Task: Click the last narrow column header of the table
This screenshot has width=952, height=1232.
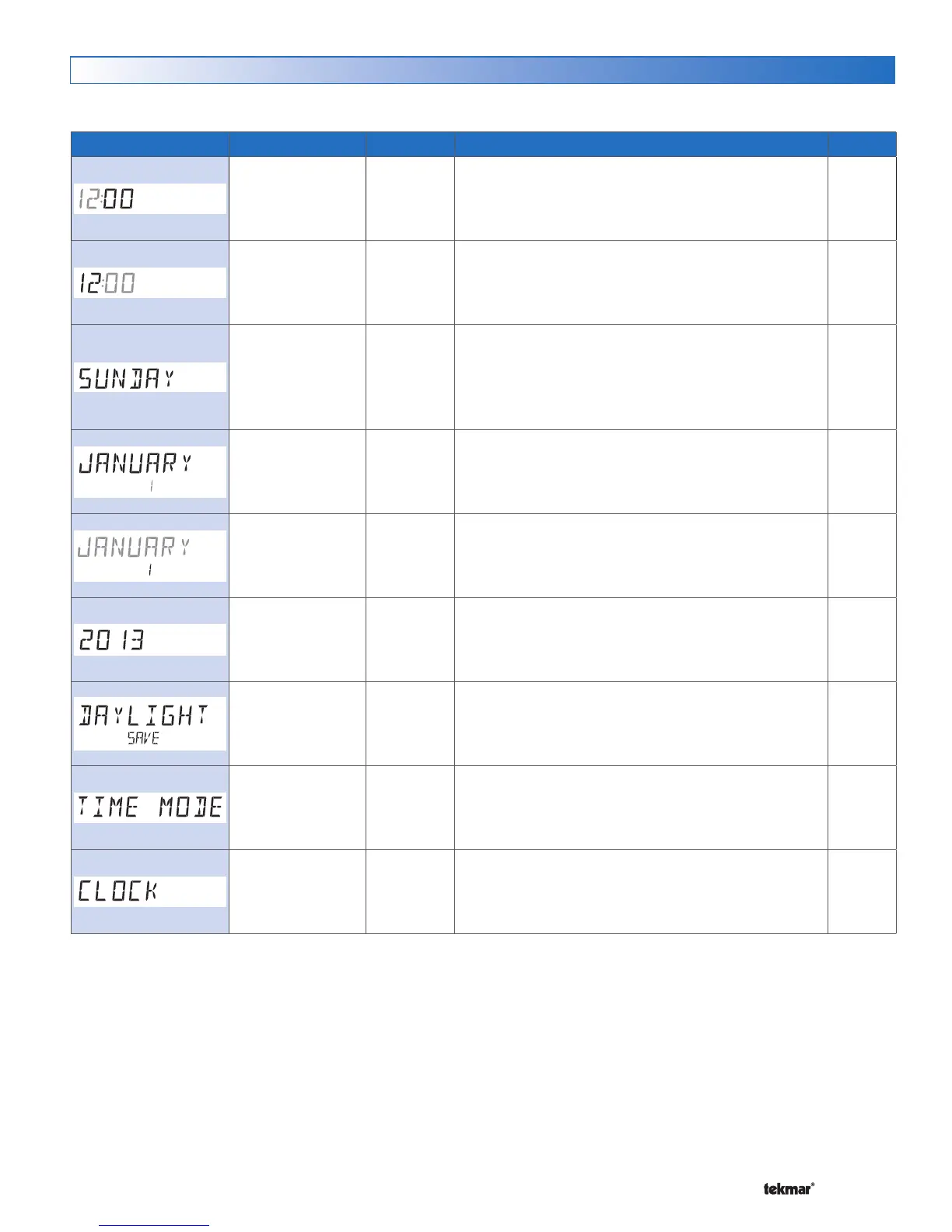Action: click(x=862, y=145)
